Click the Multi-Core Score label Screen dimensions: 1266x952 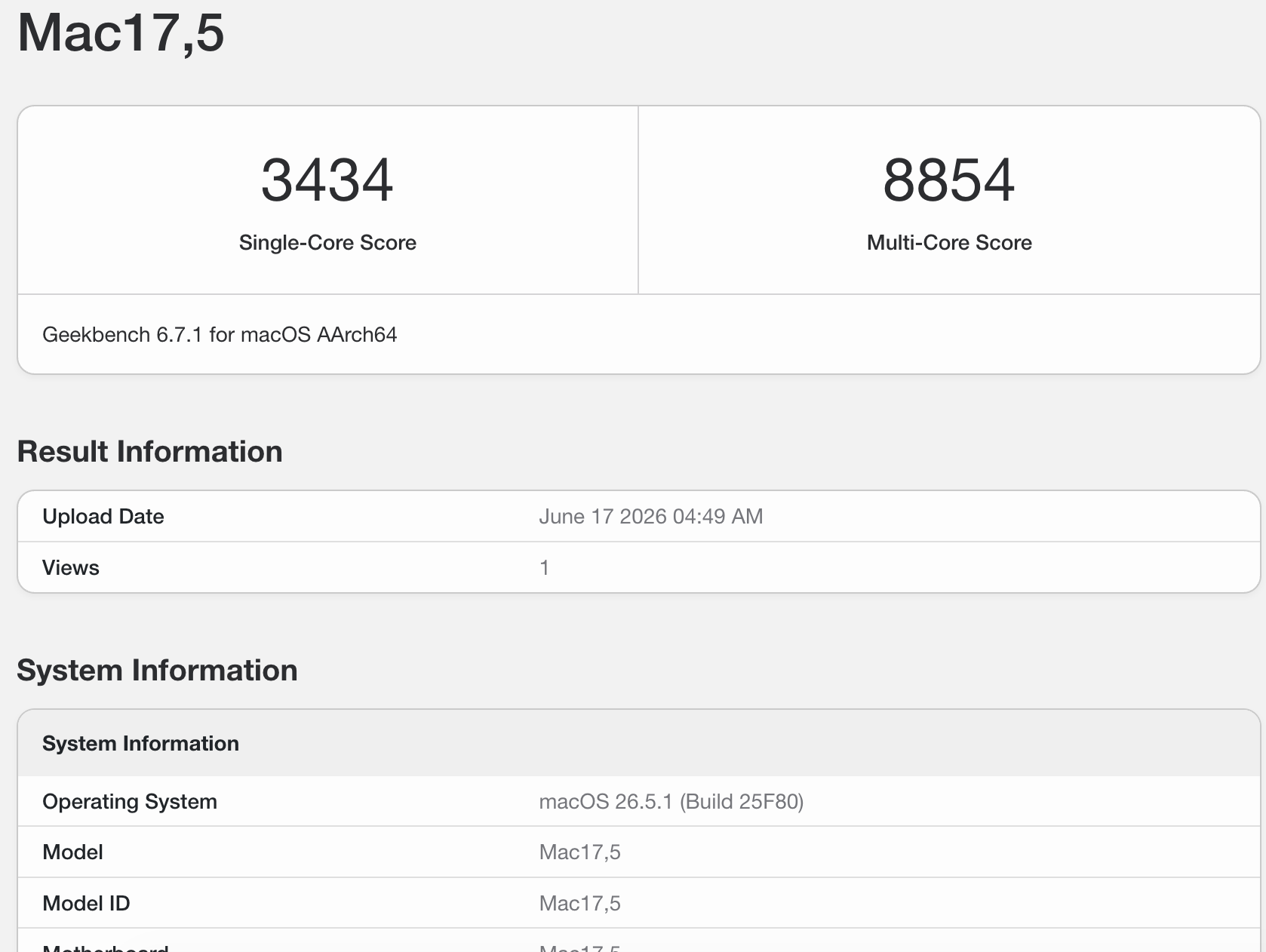pyautogui.click(x=949, y=243)
